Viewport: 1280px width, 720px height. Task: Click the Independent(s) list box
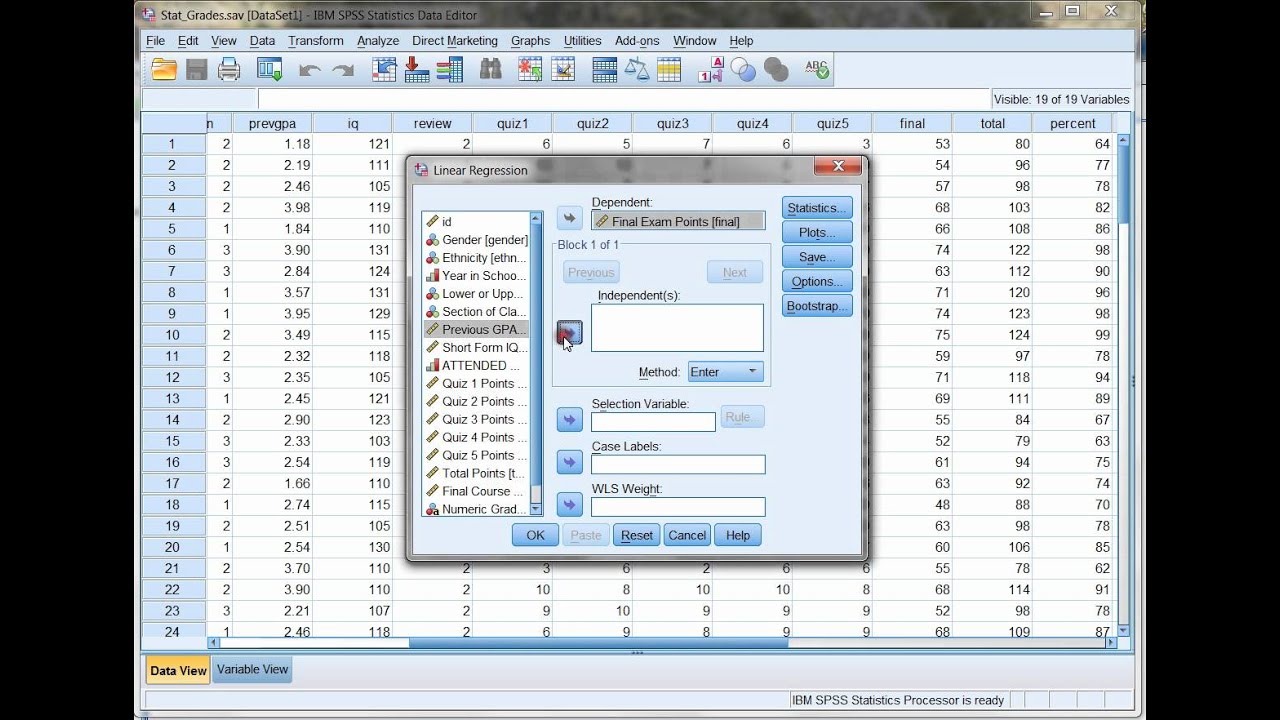(x=677, y=328)
